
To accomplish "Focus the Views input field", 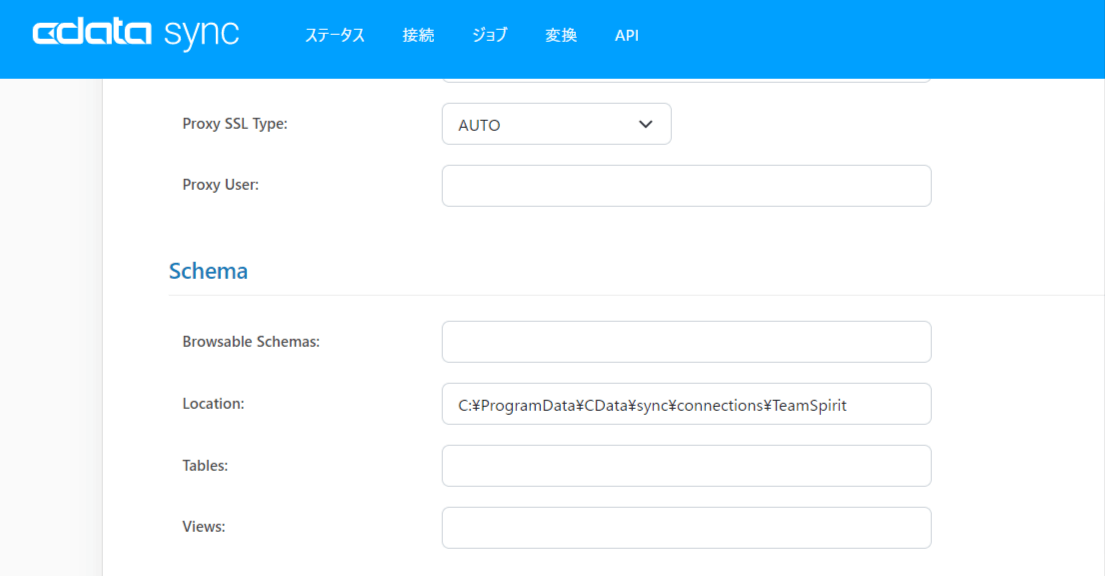I will click(686, 527).
